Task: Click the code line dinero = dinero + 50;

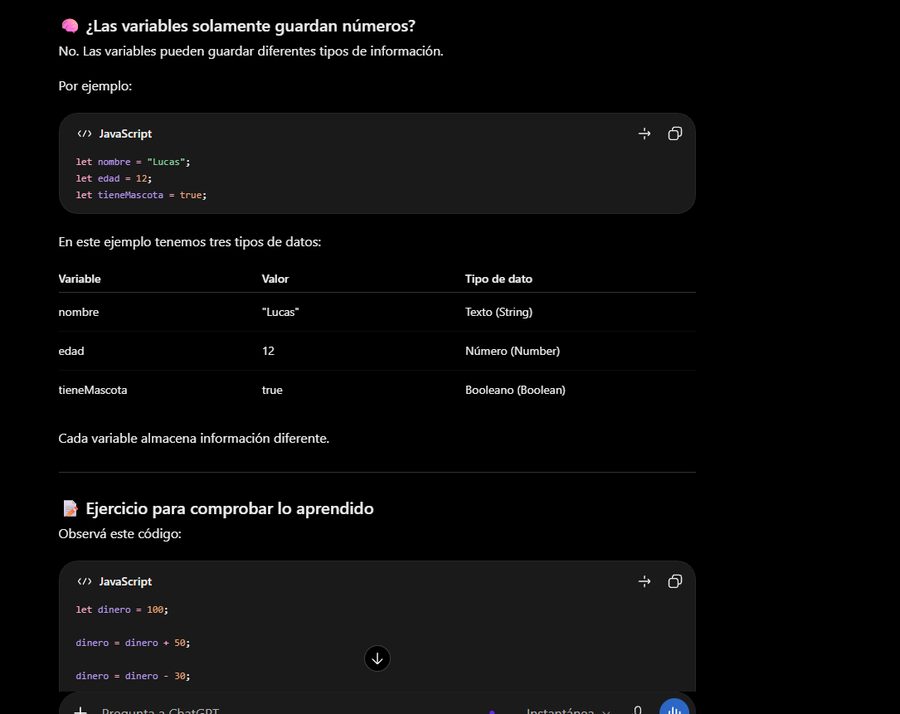Action: tap(133, 643)
